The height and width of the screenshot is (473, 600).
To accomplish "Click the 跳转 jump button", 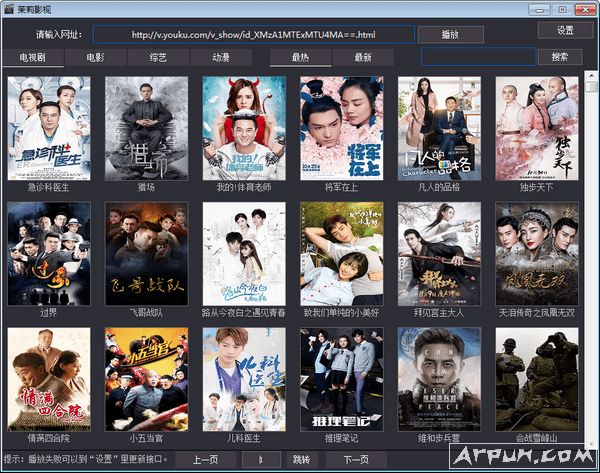I will tap(302, 460).
